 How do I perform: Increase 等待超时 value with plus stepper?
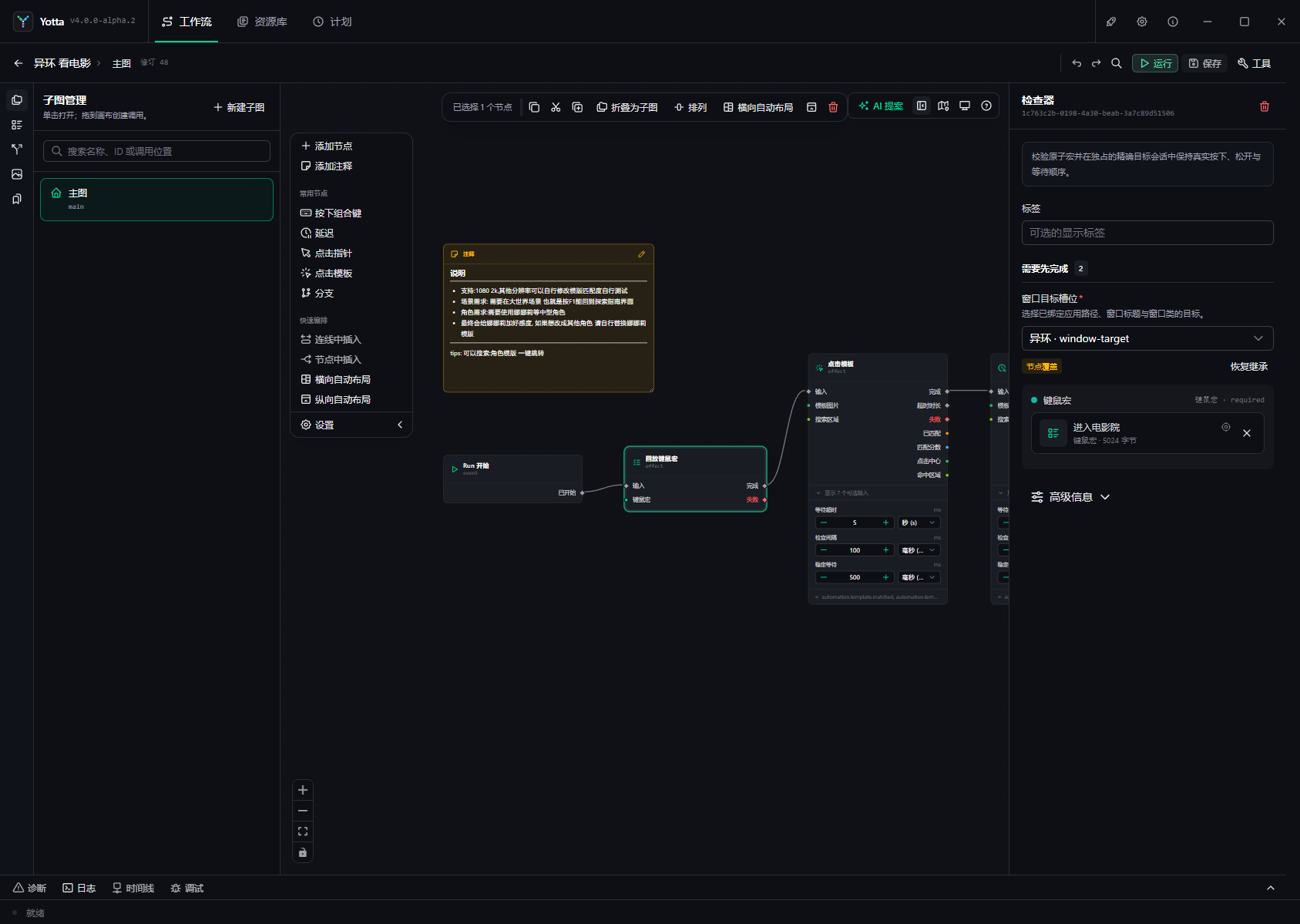[x=885, y=522]
